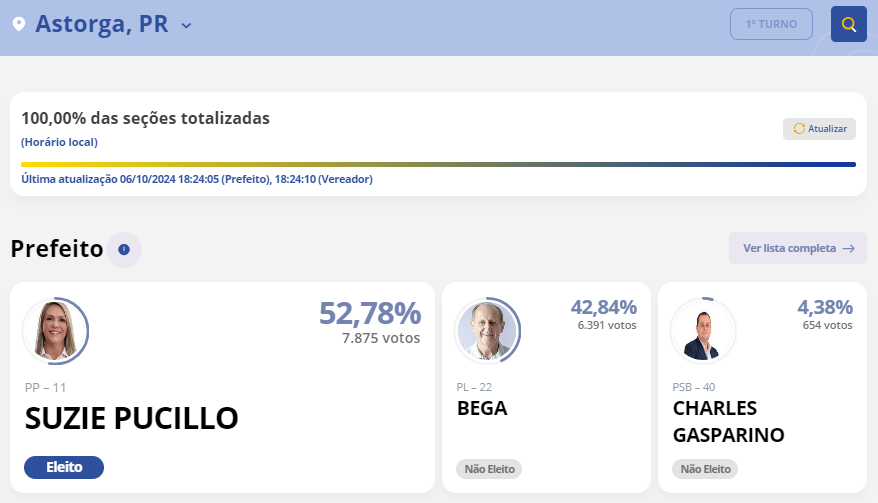Click the sections totalized progress bar

click(x=438, y=164)
